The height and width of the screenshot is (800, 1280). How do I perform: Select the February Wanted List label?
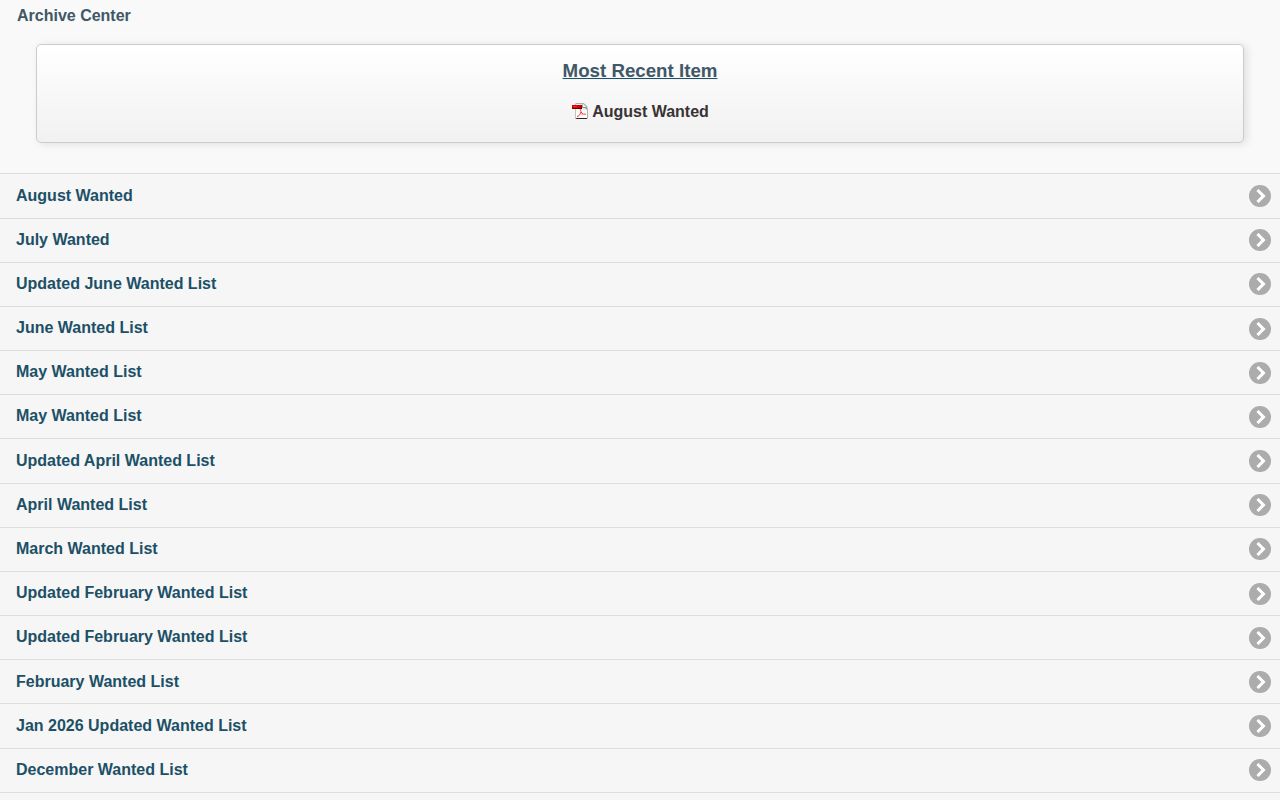98,681
